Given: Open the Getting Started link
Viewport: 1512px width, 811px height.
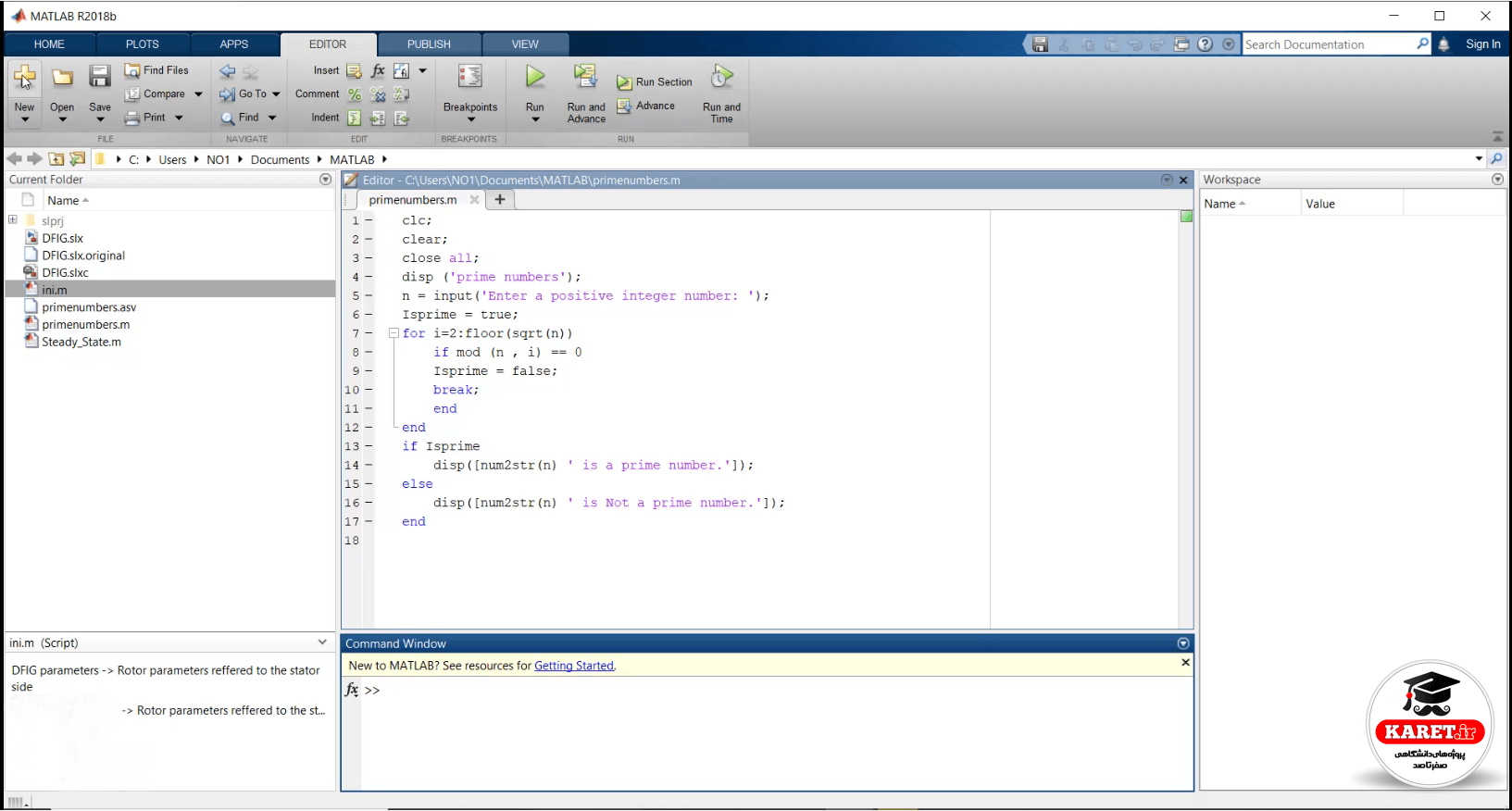Looking at the screenshot, I should coord(574,666).
